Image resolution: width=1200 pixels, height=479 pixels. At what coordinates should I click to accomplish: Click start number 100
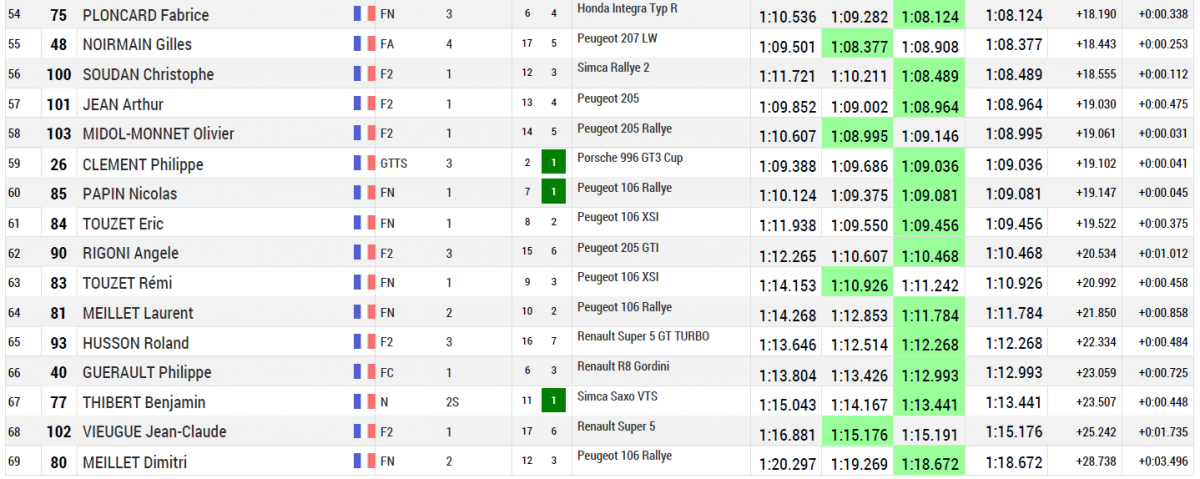coord(59,75)
